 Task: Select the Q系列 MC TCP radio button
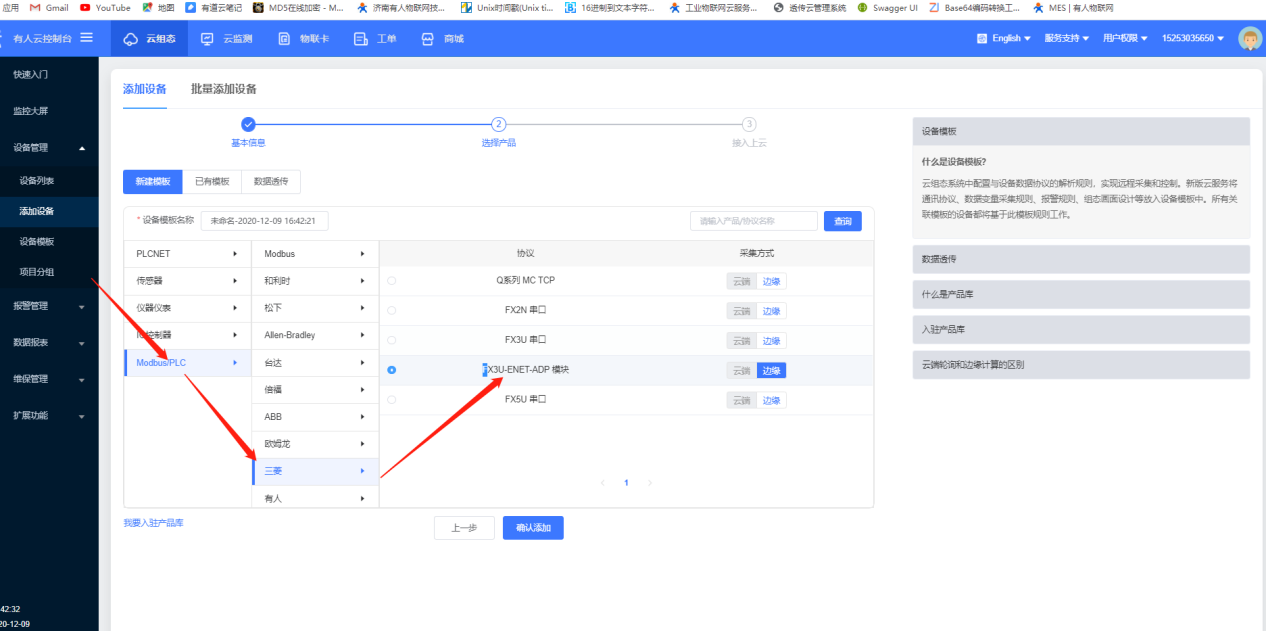391,281
